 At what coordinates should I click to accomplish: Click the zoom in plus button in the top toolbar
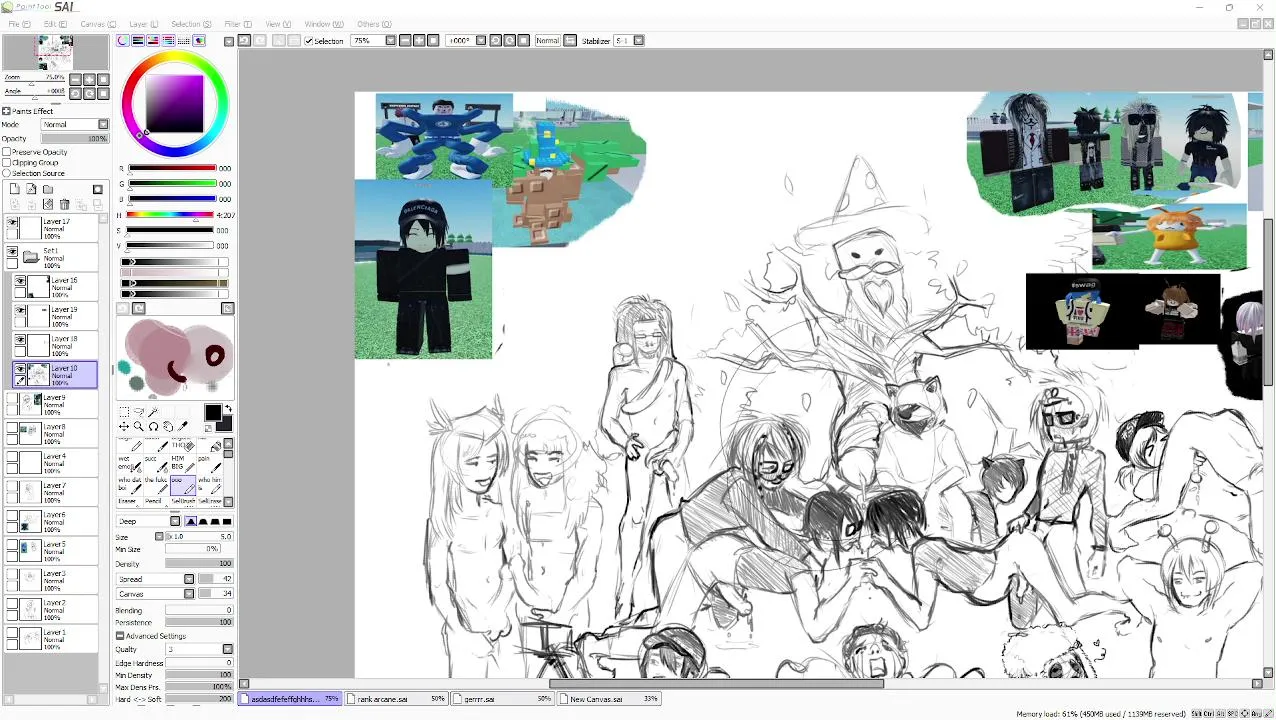(x=419, y=40)
